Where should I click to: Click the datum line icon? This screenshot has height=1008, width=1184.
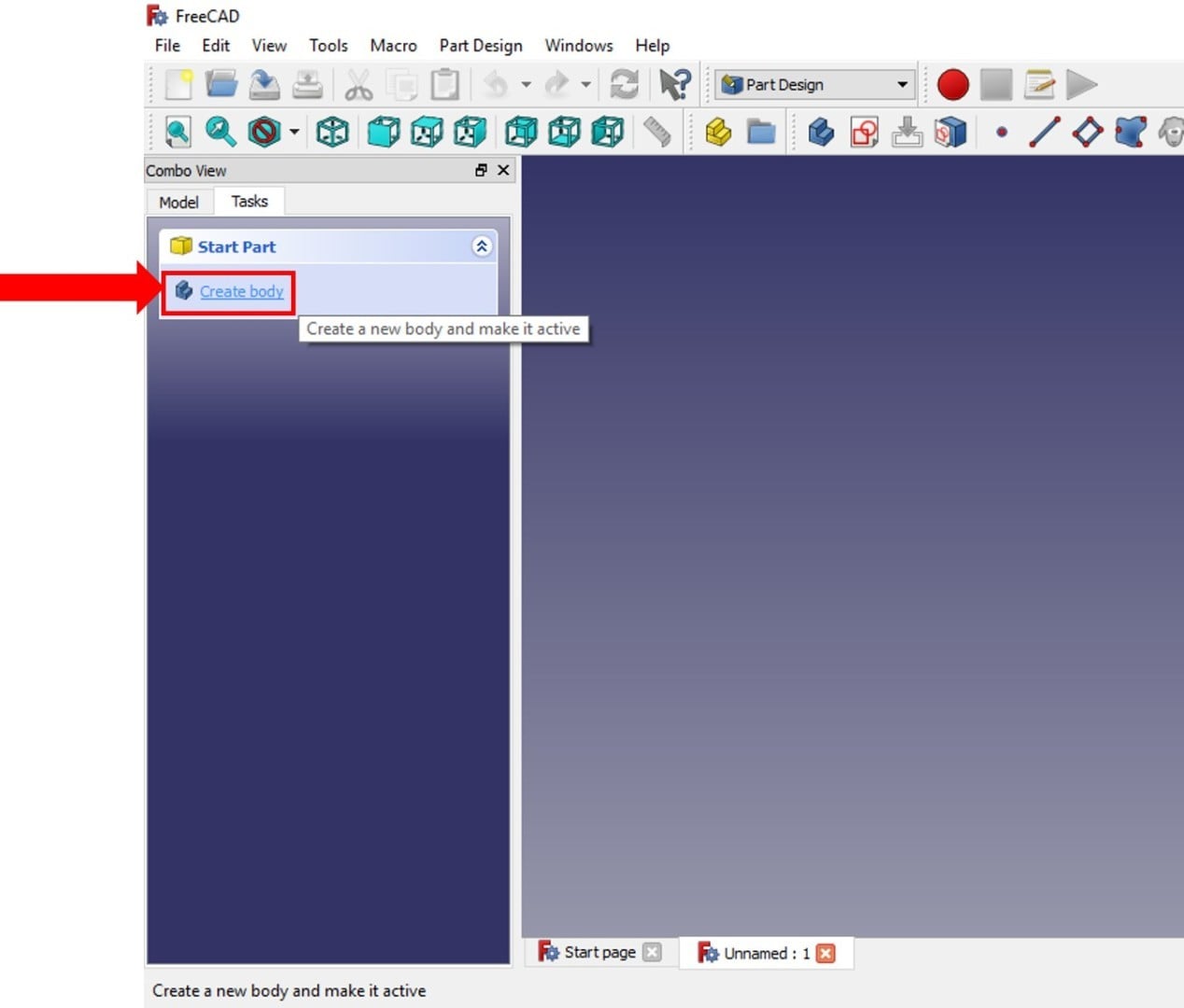(1044, 132)
